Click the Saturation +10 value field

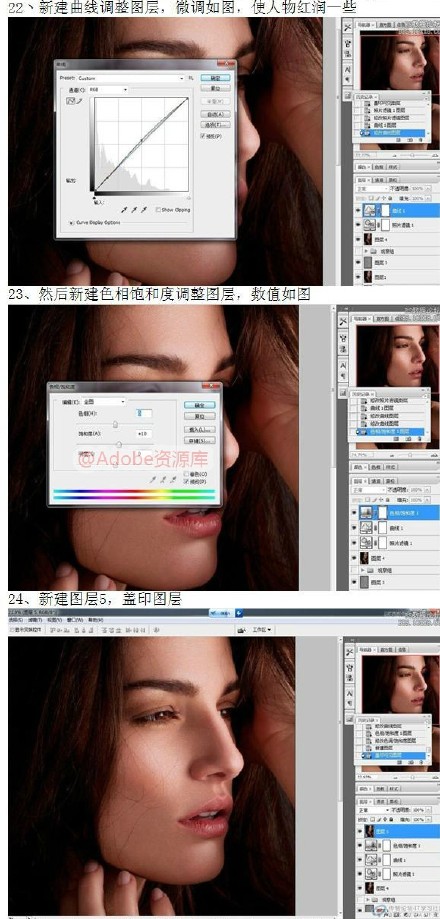point(144,434)
